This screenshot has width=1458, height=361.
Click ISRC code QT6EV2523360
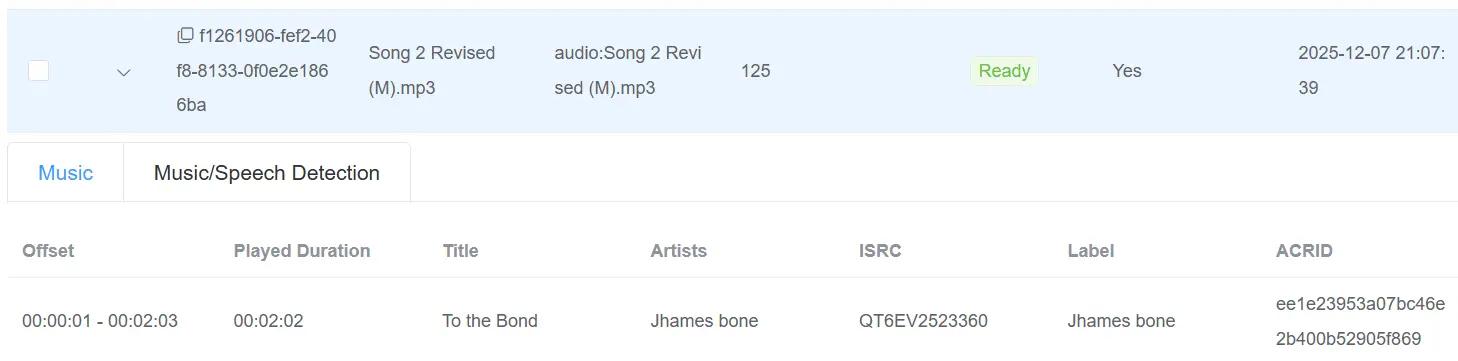[923, 321]
